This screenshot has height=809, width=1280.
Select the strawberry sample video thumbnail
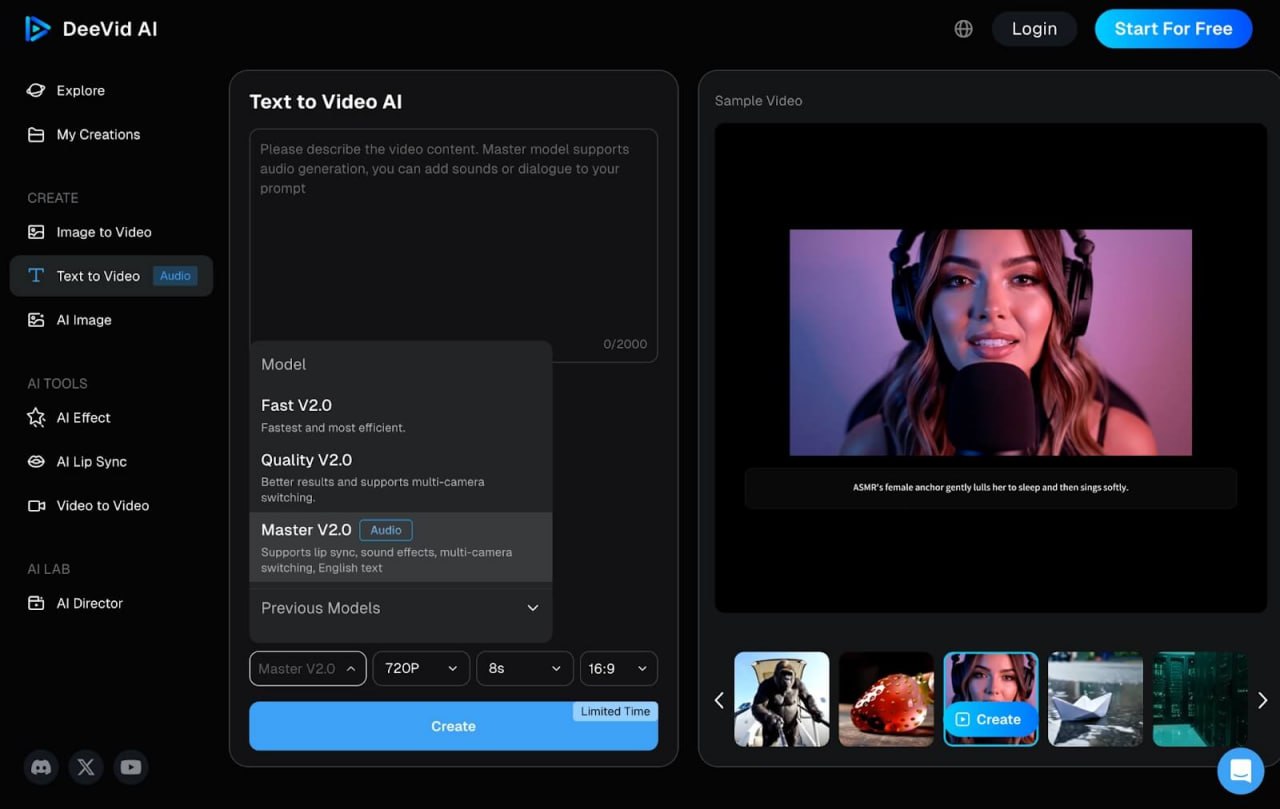pyautogui.click(x=886, y=699)
